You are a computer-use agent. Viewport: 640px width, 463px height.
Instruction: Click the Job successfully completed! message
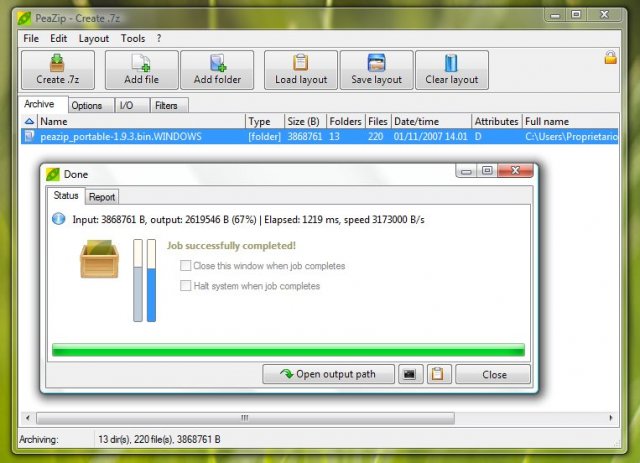pyautogui.click(x=231, y=245)
